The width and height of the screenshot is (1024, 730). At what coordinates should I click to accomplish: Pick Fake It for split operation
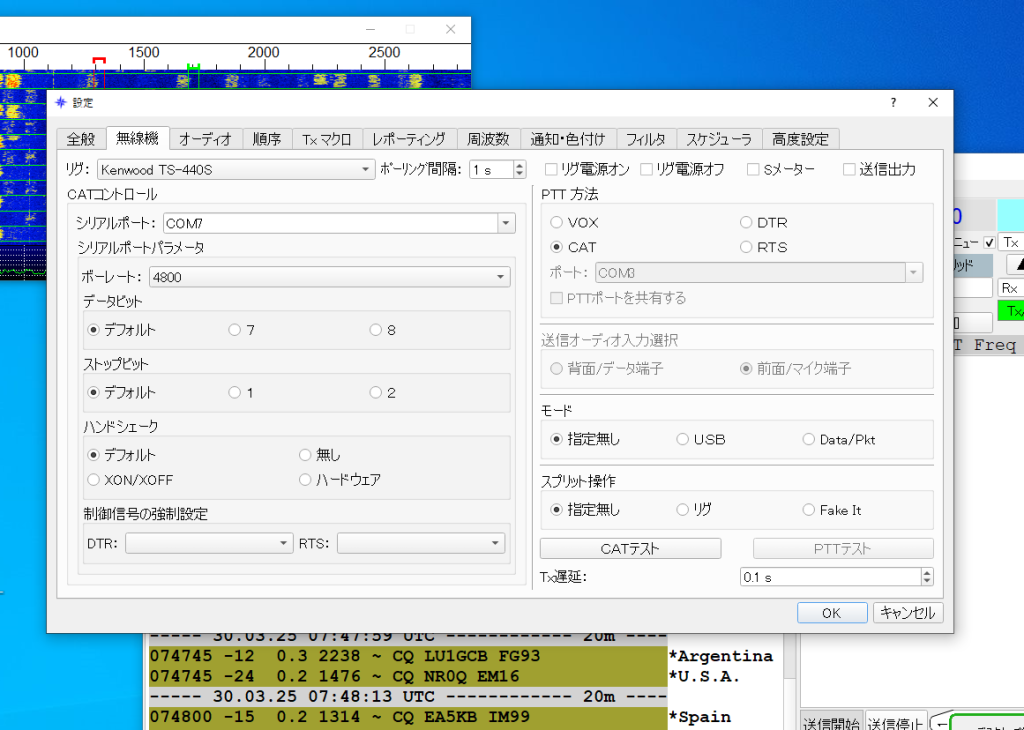coord(809,510)
